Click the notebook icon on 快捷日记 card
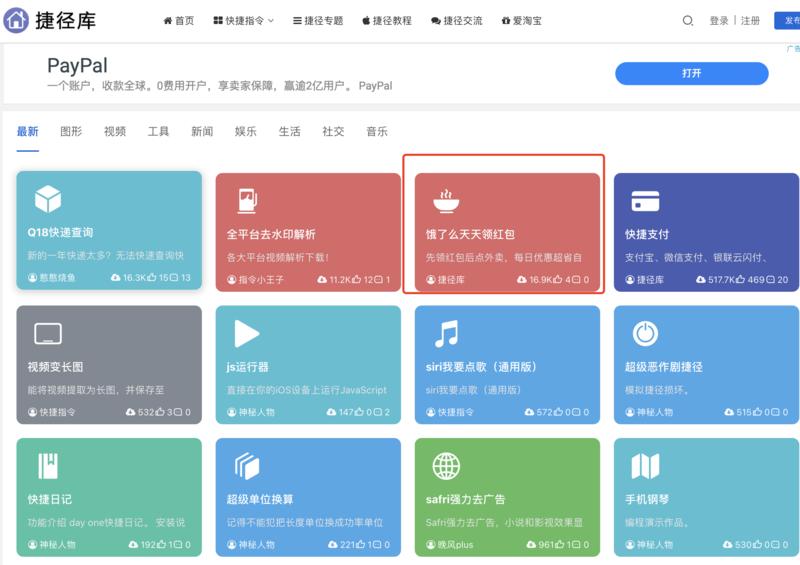 tap(48, 465)
